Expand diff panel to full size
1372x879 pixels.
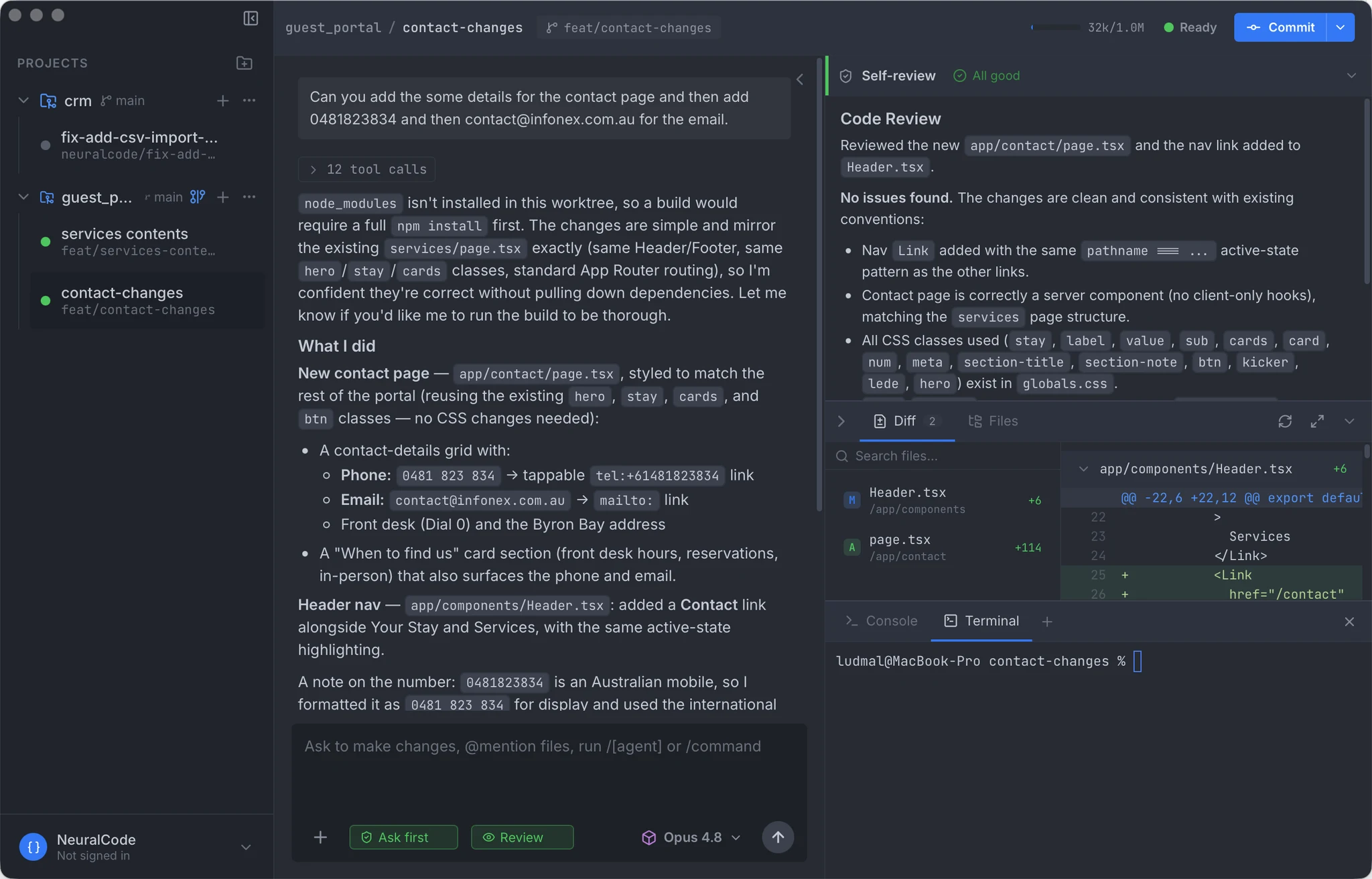(1317, 421)
